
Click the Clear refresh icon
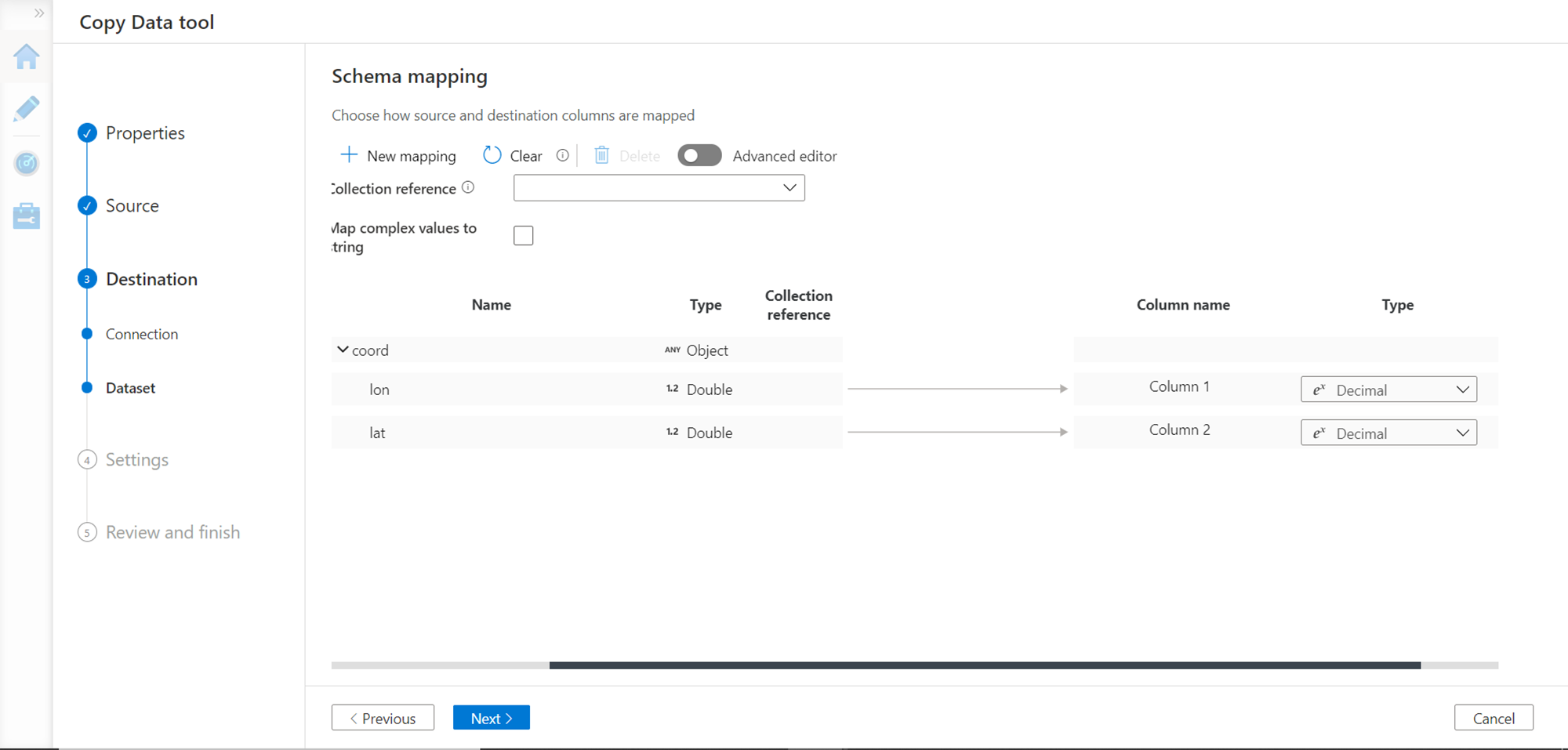point(492,155)
